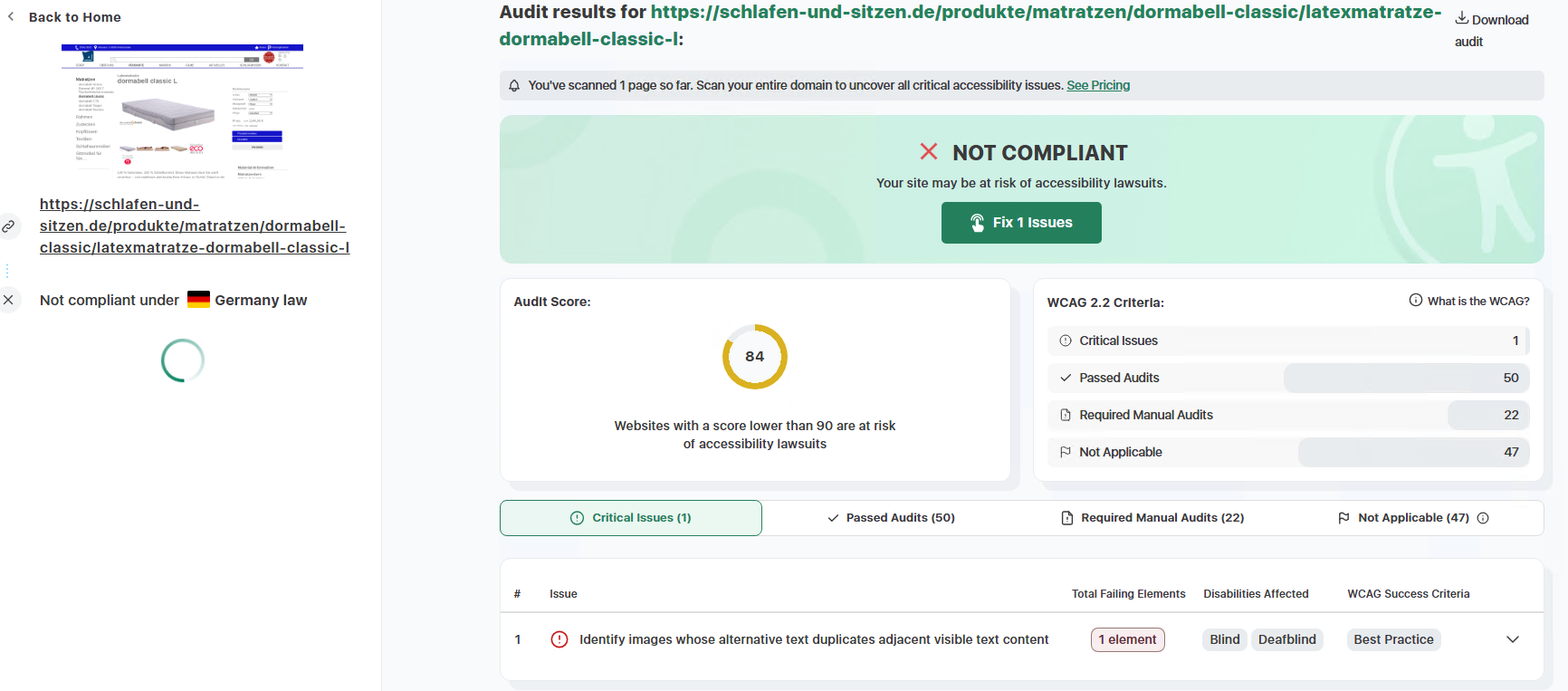Viewport: 1568px width, 691px height.
Task: Open the See Pricing link
Action: point(1098,85)
